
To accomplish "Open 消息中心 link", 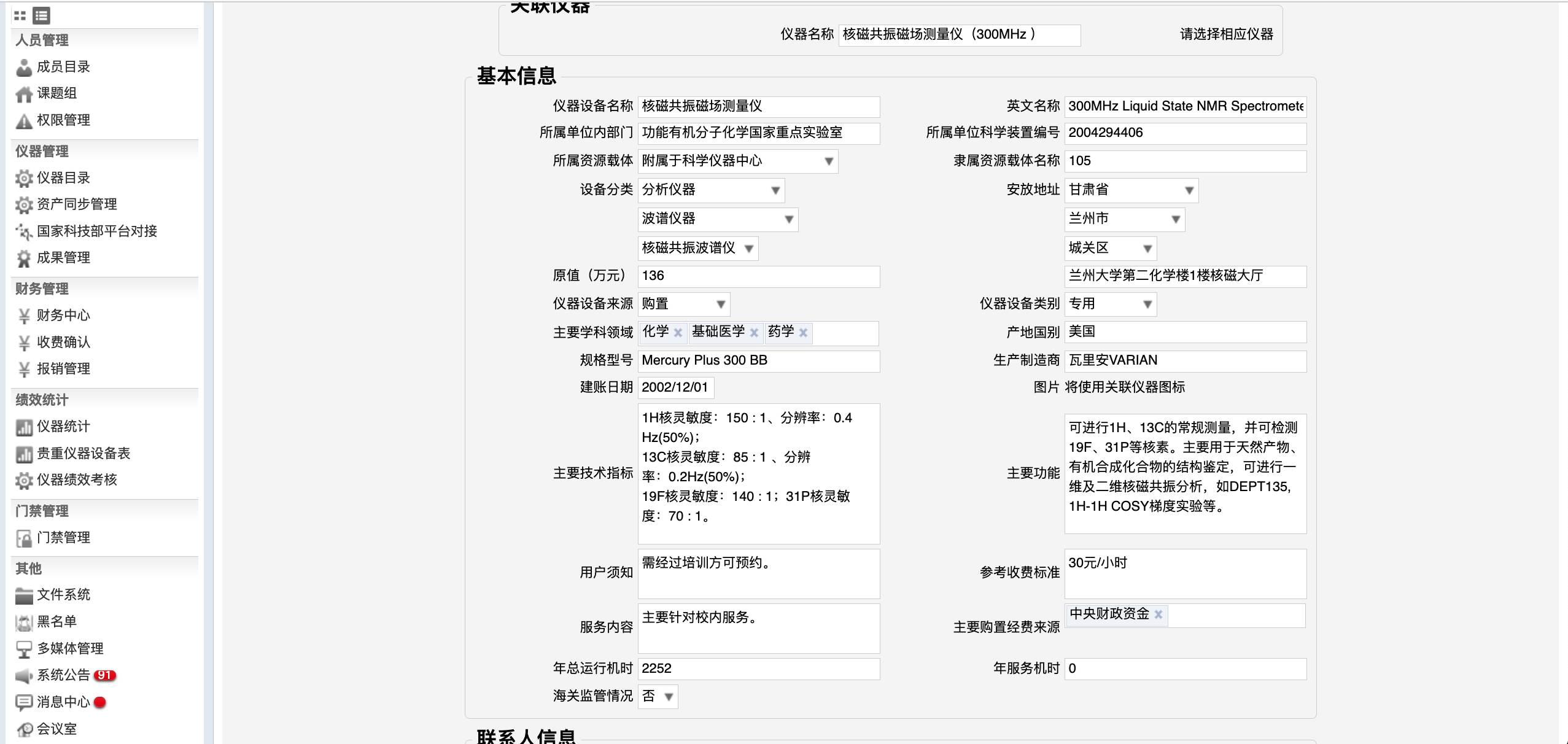I will pos(63,702).
